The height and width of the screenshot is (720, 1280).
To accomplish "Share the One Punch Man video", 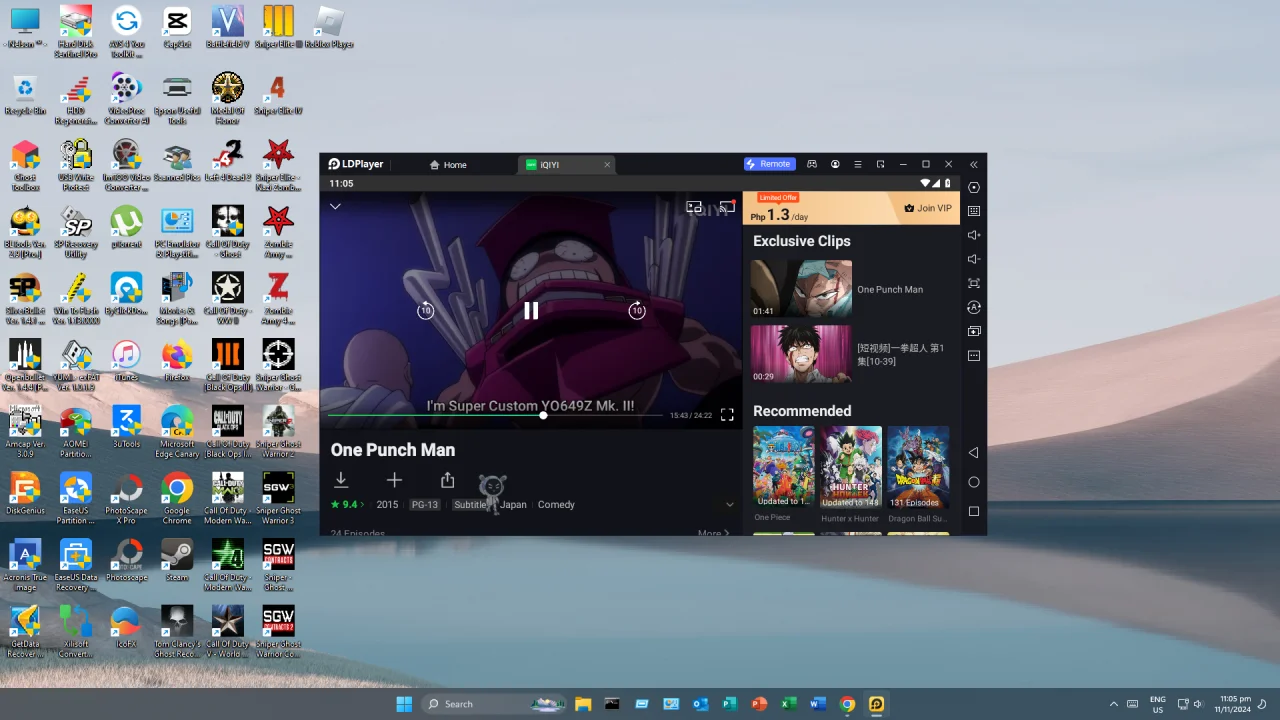I will [x=447, y=481].
